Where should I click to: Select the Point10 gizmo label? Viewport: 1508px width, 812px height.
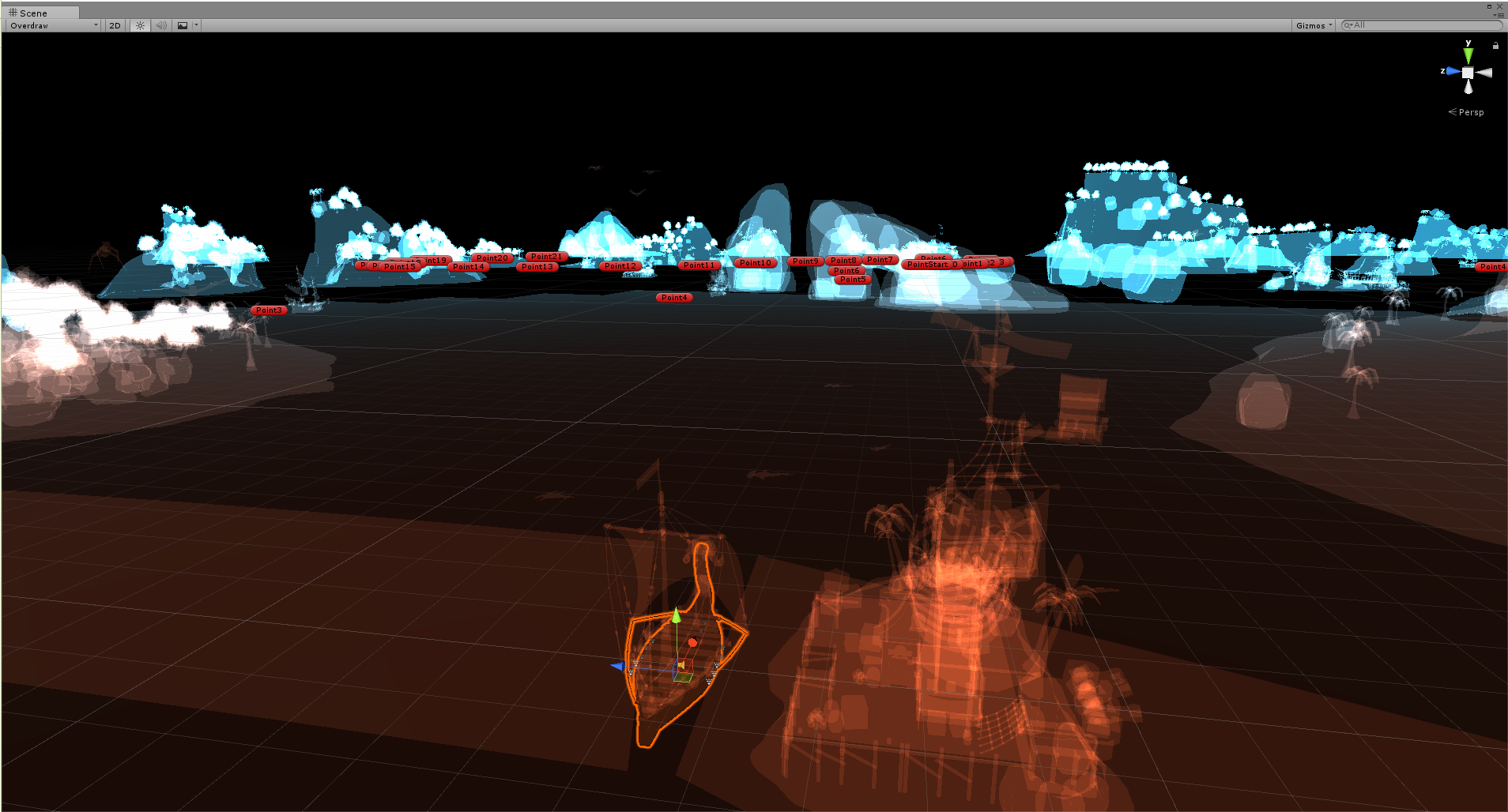click(756, 263)
